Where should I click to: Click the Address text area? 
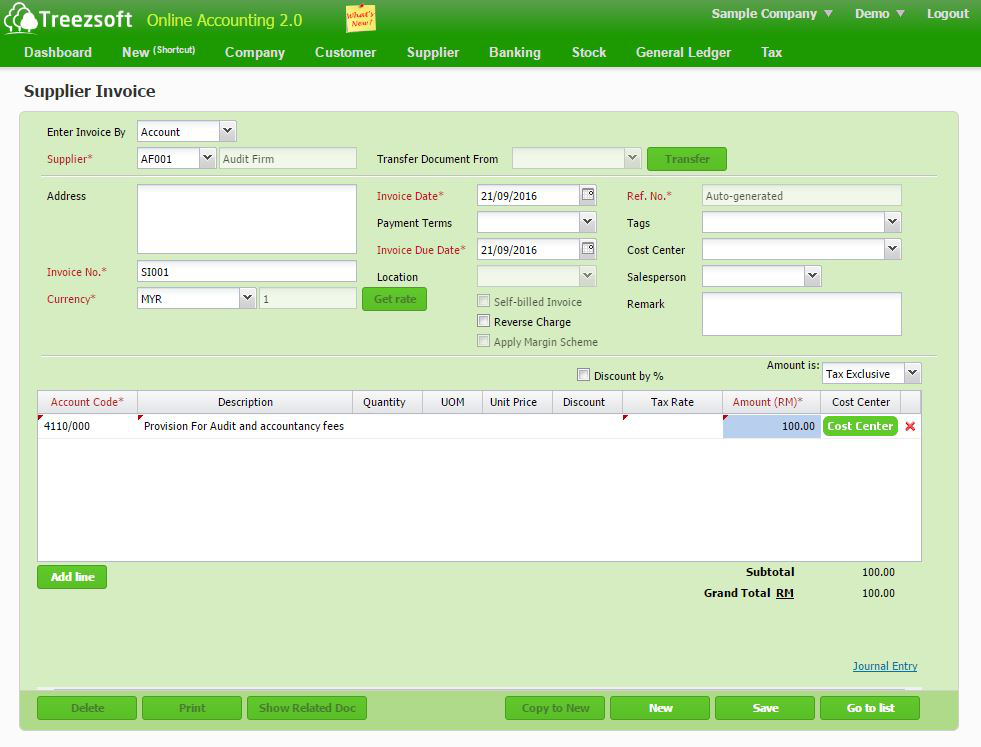pyautogui.click(x=247, y=219)
